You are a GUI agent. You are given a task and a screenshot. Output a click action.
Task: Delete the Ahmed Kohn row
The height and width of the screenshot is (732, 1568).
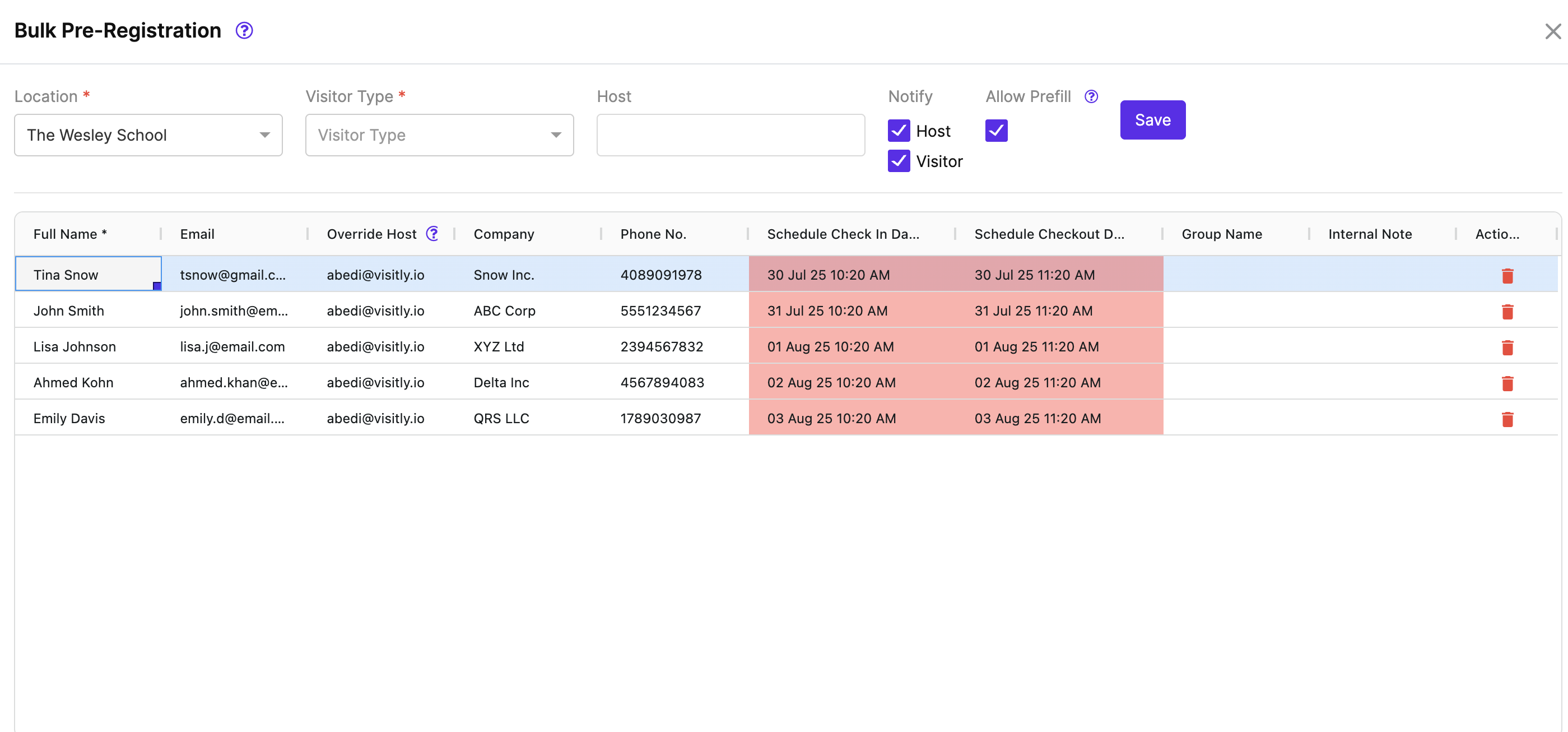pyautogui.click(x=1506, y=383)
